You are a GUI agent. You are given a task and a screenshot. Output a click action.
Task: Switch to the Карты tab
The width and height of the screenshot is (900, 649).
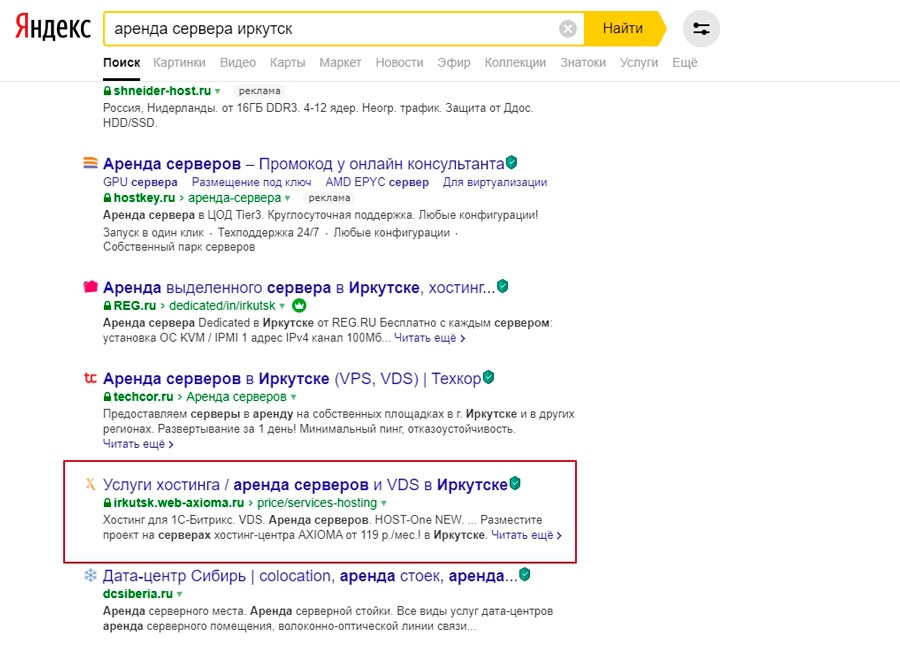click(x=288, y=63)
